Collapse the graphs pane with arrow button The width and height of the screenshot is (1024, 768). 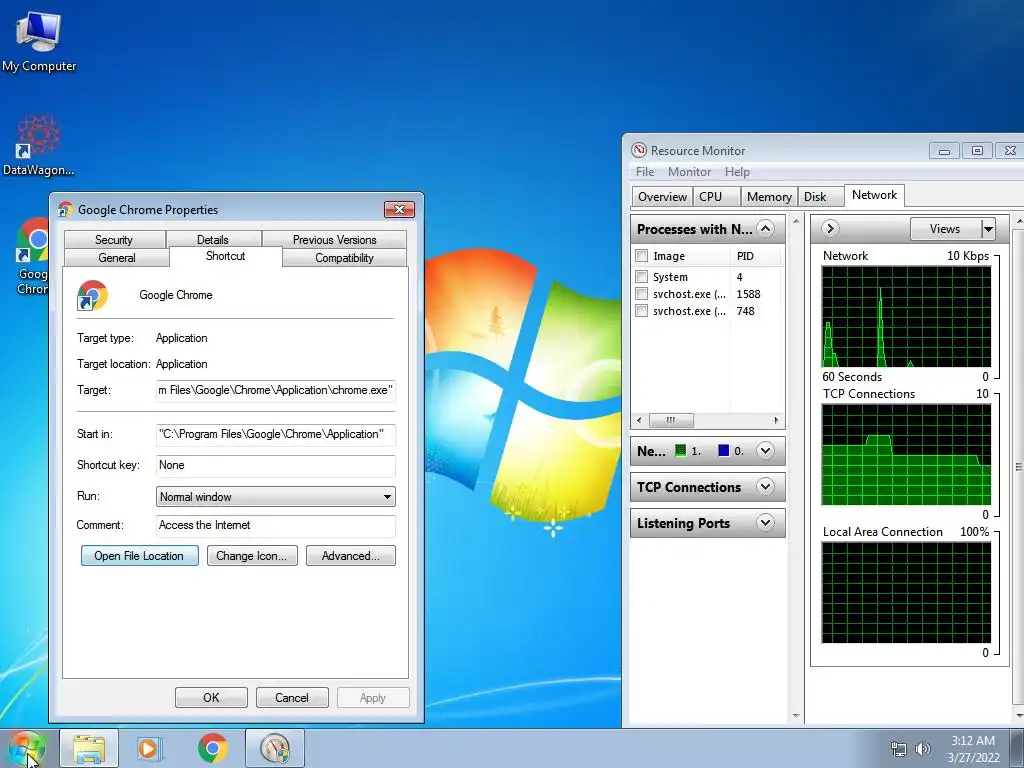(829, 229)
